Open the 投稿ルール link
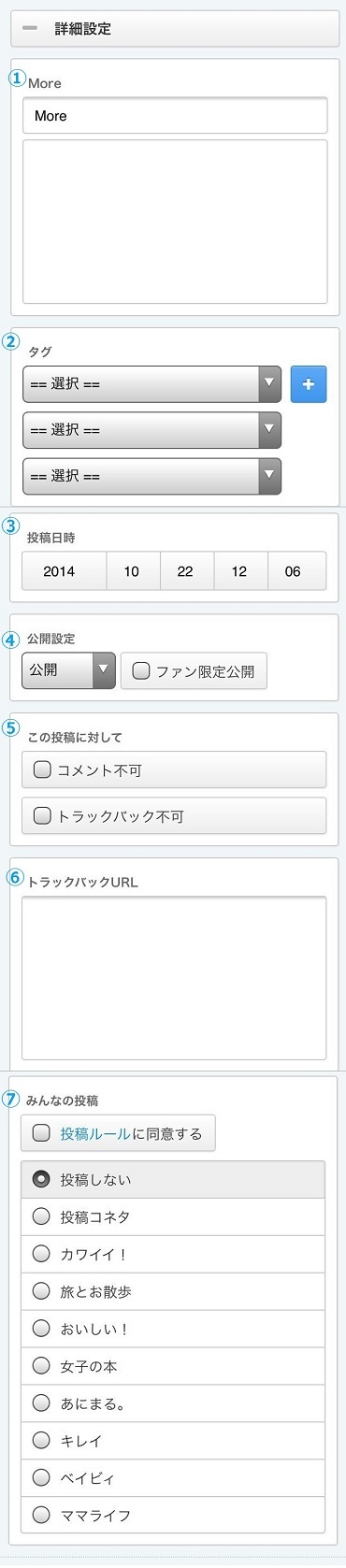The image size is (346, 1568). pyautogui.click(x=95, y=1133)
